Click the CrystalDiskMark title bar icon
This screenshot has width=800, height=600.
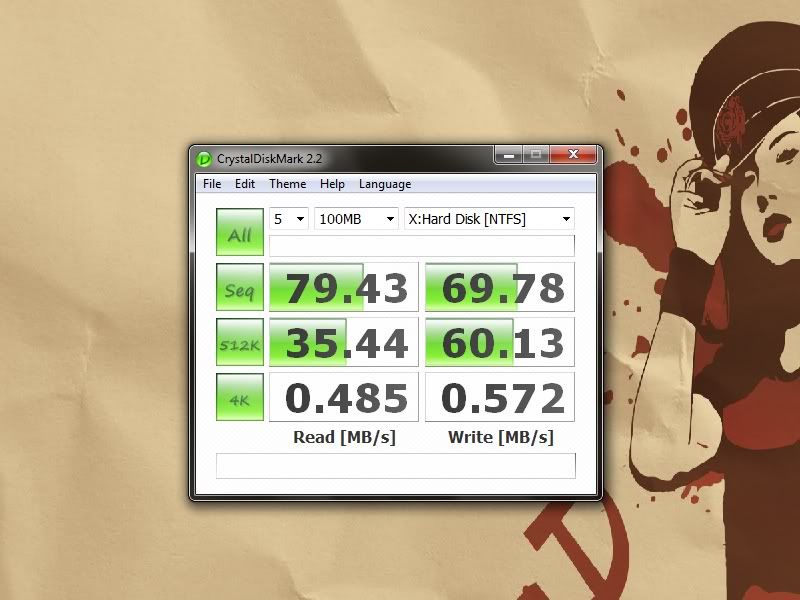204,159
